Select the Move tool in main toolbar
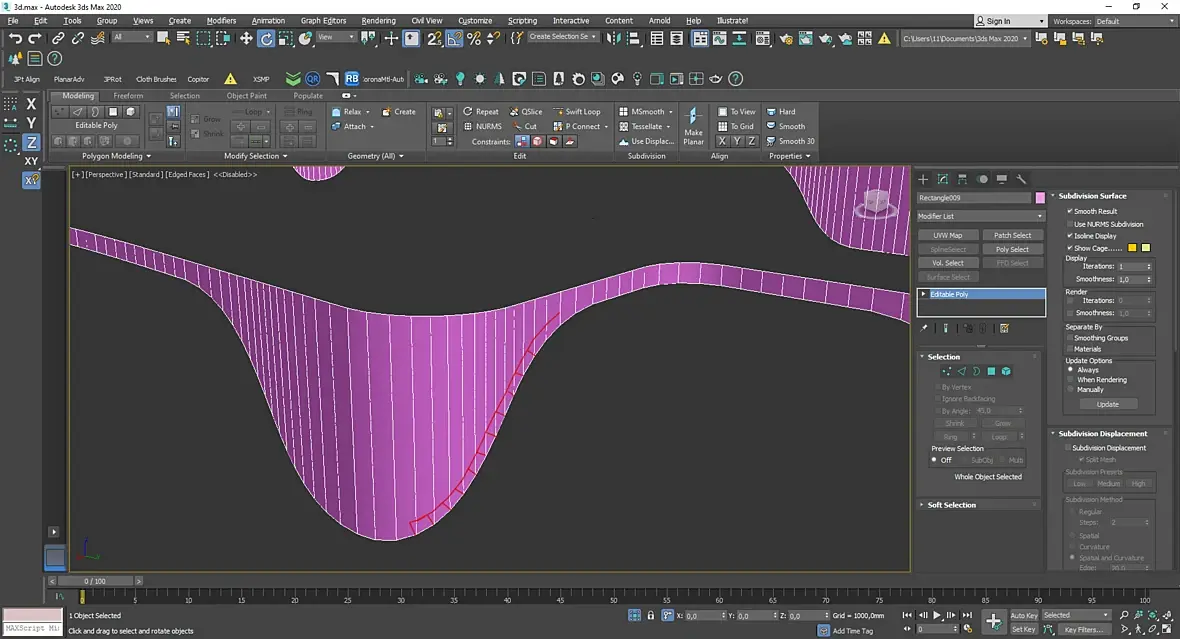Screen dimensions: 1180x639 [246, 38]
